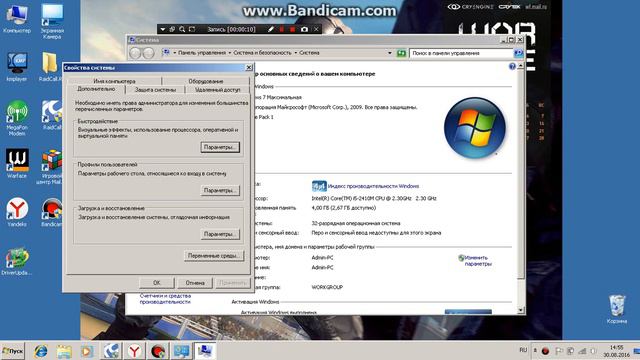Expand the Система и безопасность breadcrumb arrow

click(296, 53)
